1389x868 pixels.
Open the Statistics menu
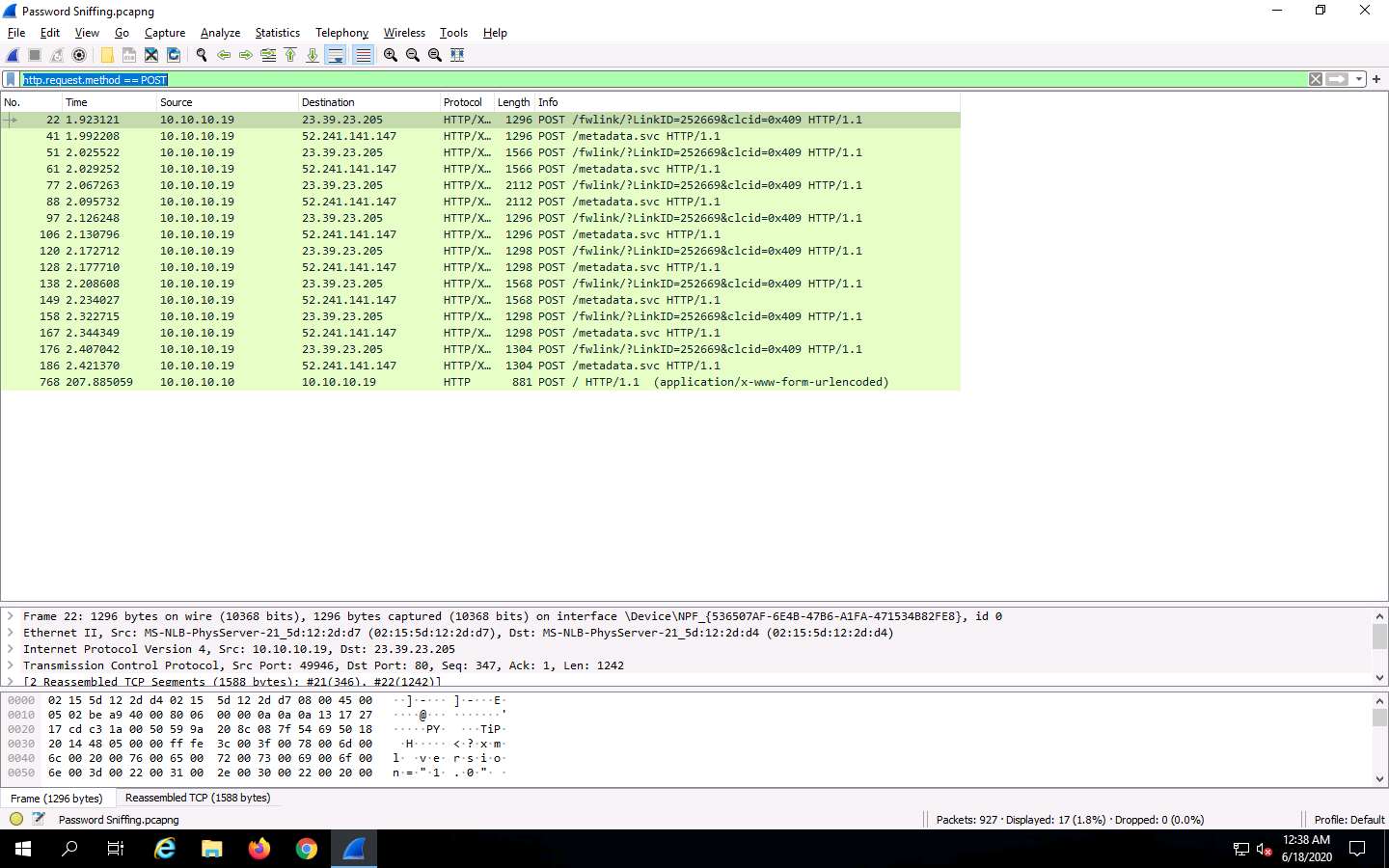(278, 33)
